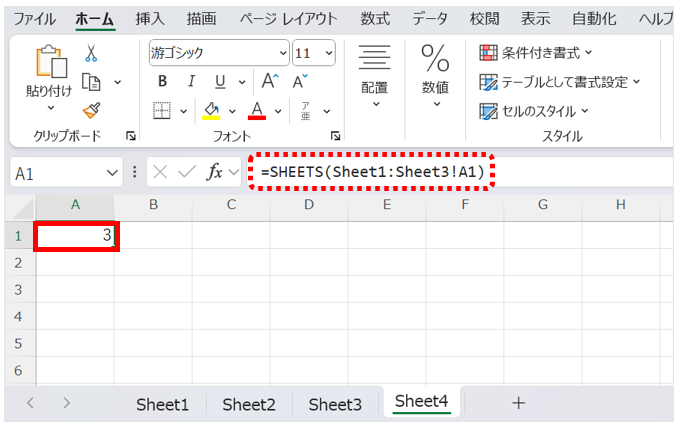This screenshot has width=681, height=431.
Task: Switch to the ページ レイアウト tab
Action: [x=288, y=19]
